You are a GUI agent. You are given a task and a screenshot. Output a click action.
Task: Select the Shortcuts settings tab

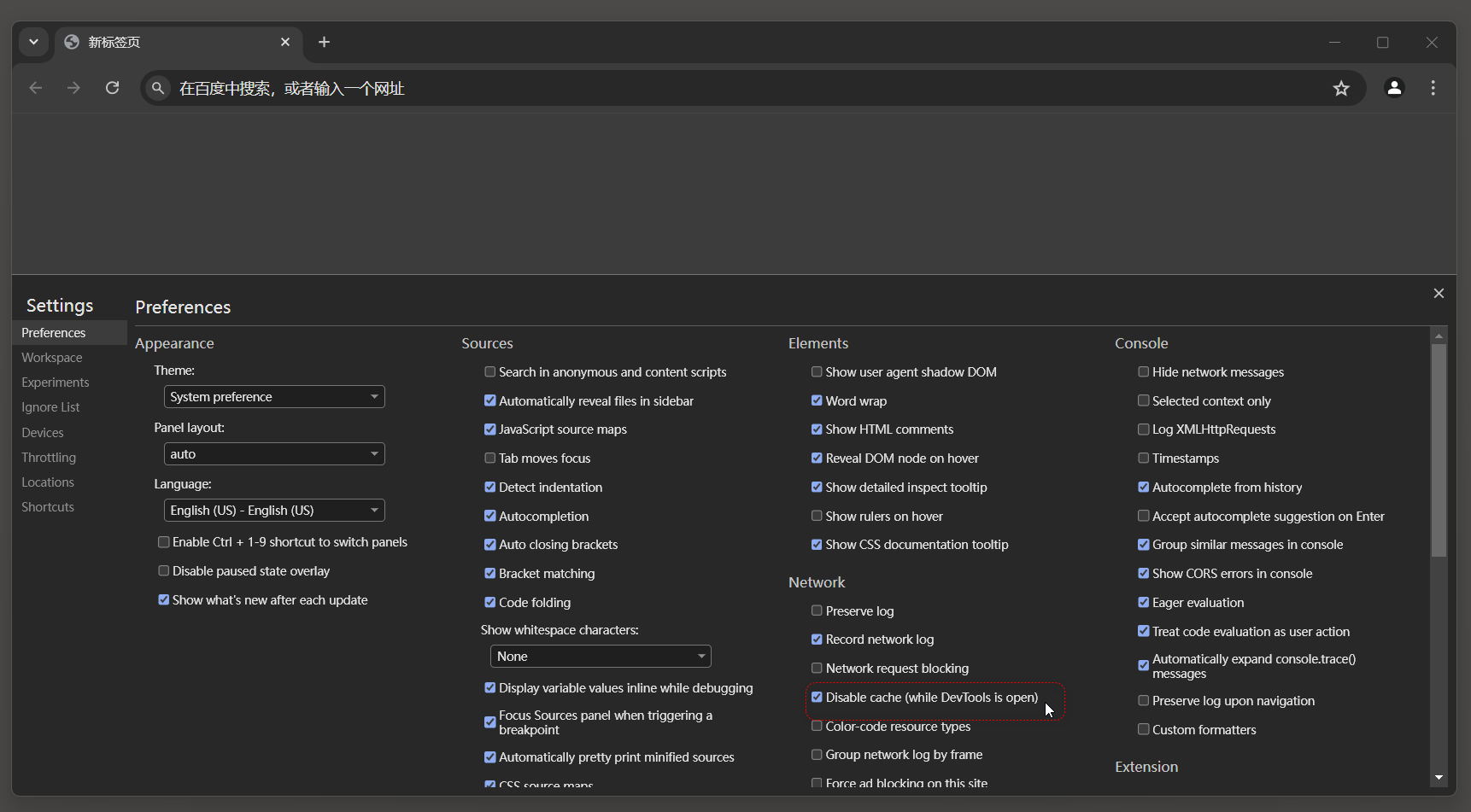point(69,507)
